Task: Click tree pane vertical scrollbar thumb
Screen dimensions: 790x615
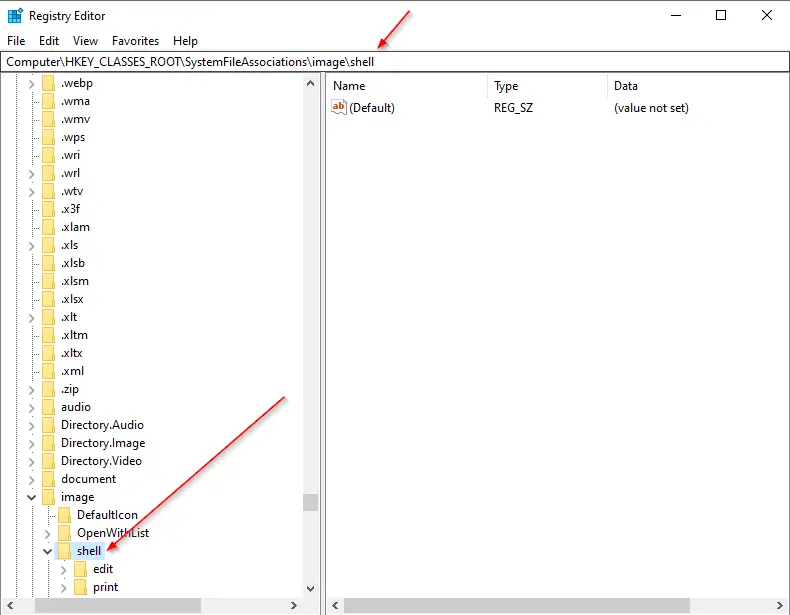Action: point(310,502)
